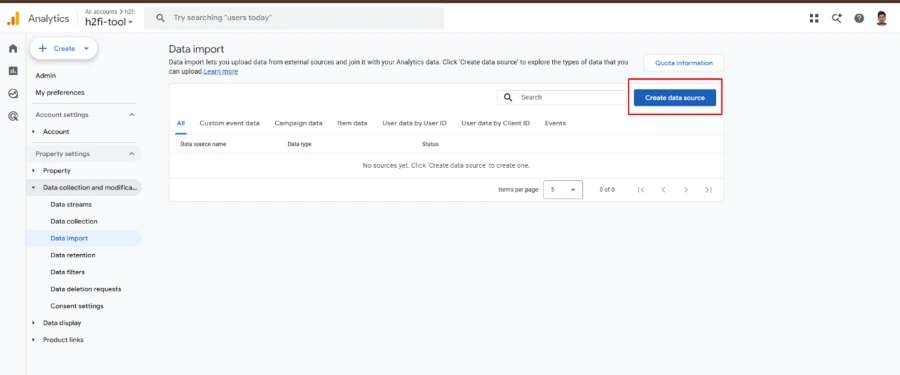
Task: Expand the Product links item
Action: pyautogui.click(x=33, y=340)
